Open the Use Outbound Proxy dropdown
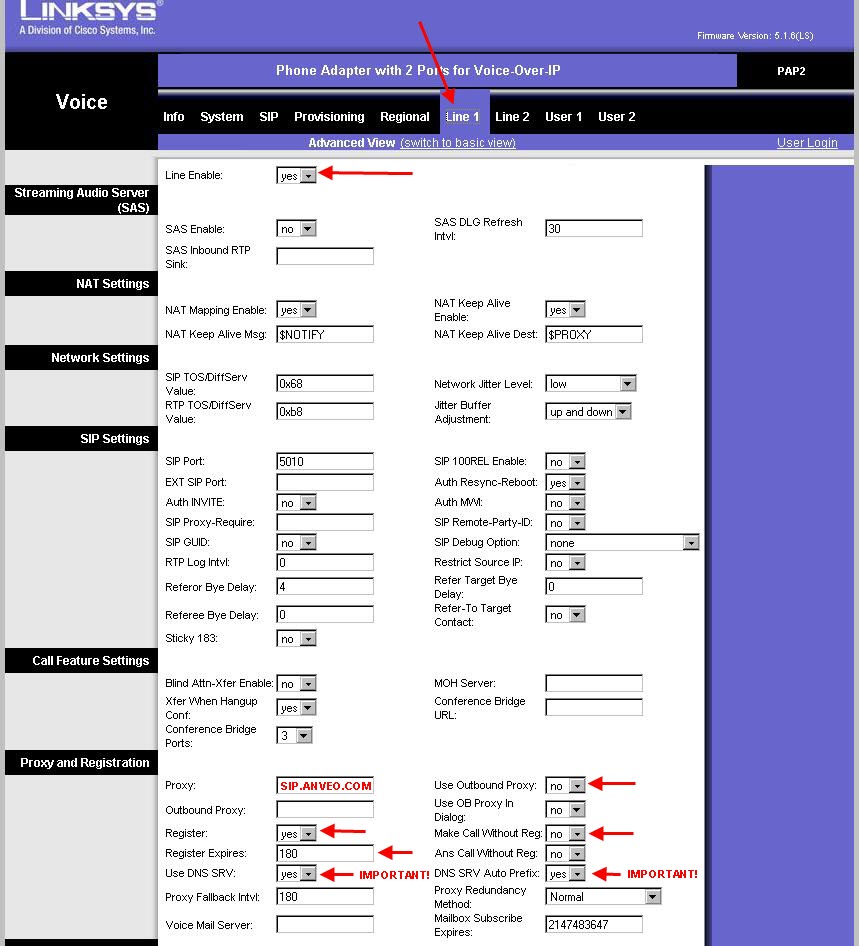The image size is (859, 946). coord(565,786)
